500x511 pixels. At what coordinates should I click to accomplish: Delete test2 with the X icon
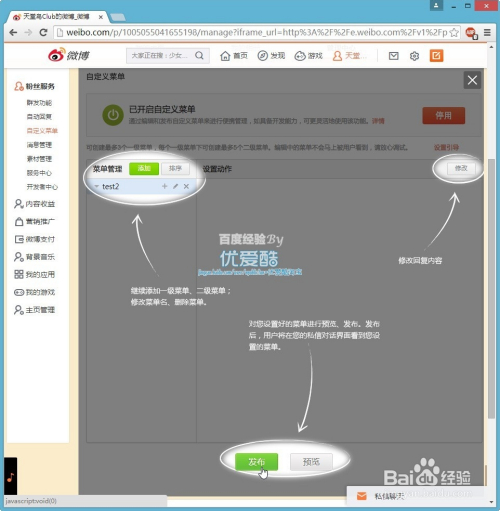[x=186, y=186]
